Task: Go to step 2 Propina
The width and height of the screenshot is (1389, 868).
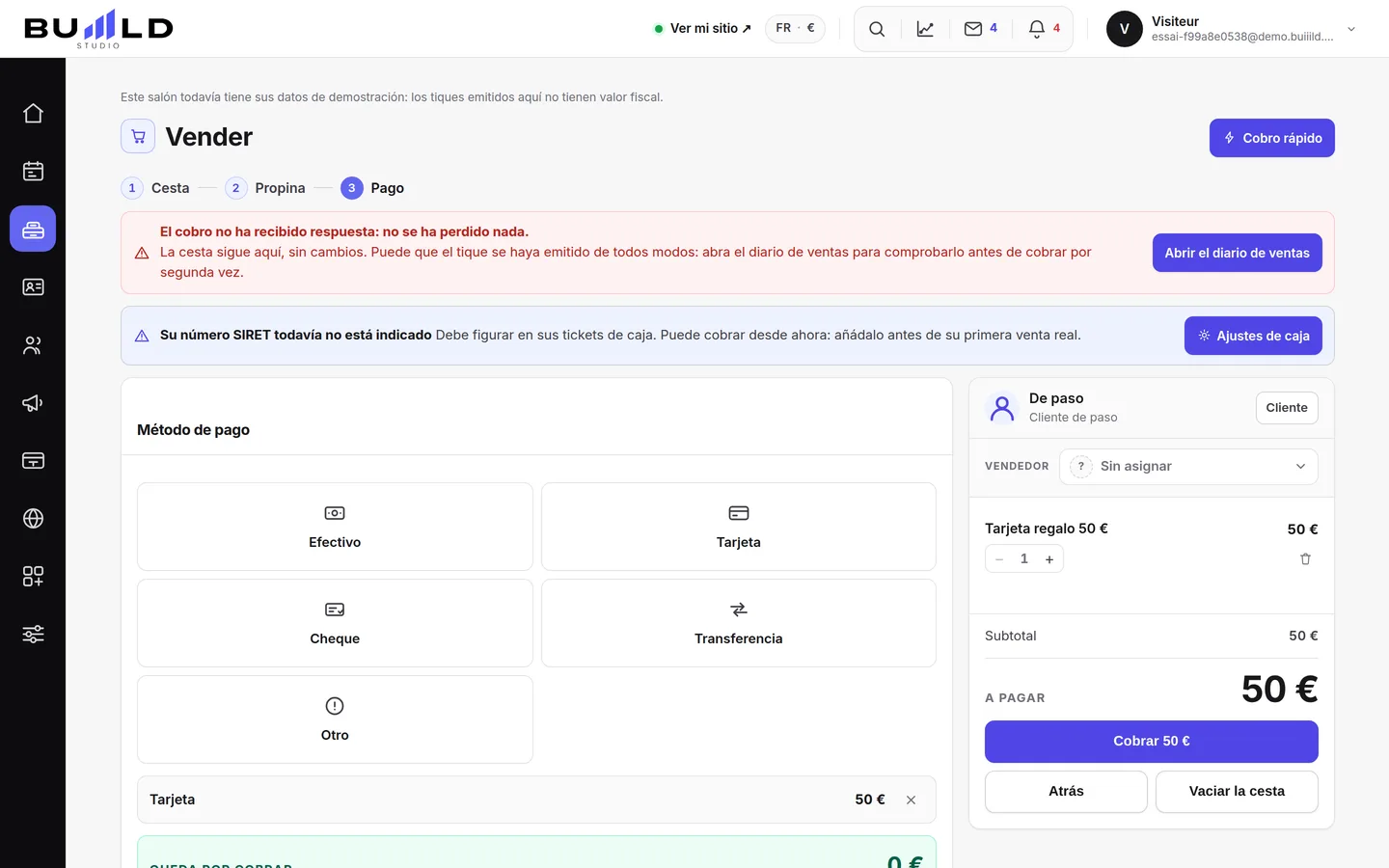Action: [x=265, y=188]
